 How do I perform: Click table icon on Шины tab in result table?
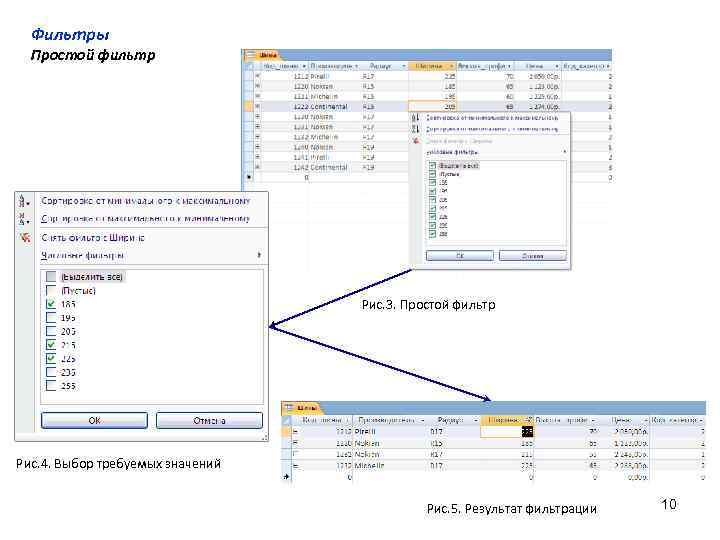tap(289, 408)
